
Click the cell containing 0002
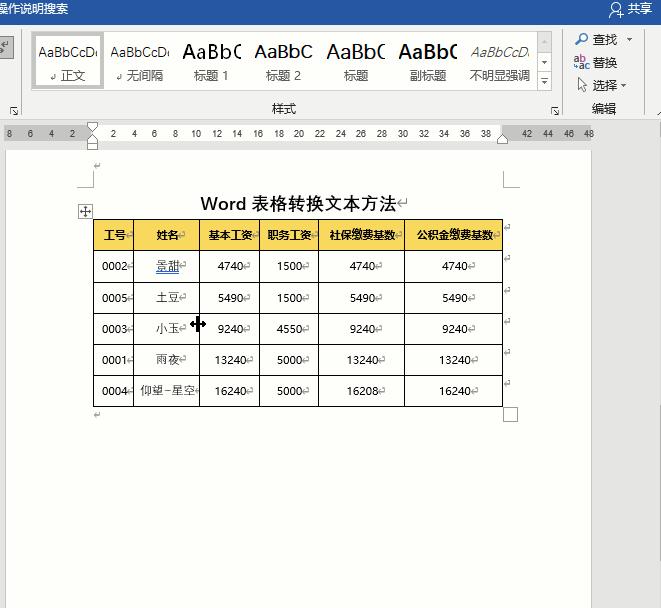coord(113,266)
